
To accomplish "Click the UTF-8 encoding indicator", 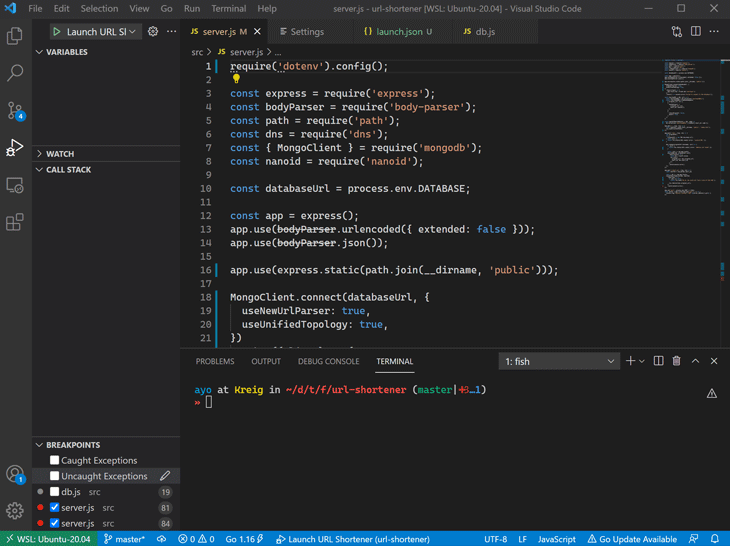I will [495, 539].
